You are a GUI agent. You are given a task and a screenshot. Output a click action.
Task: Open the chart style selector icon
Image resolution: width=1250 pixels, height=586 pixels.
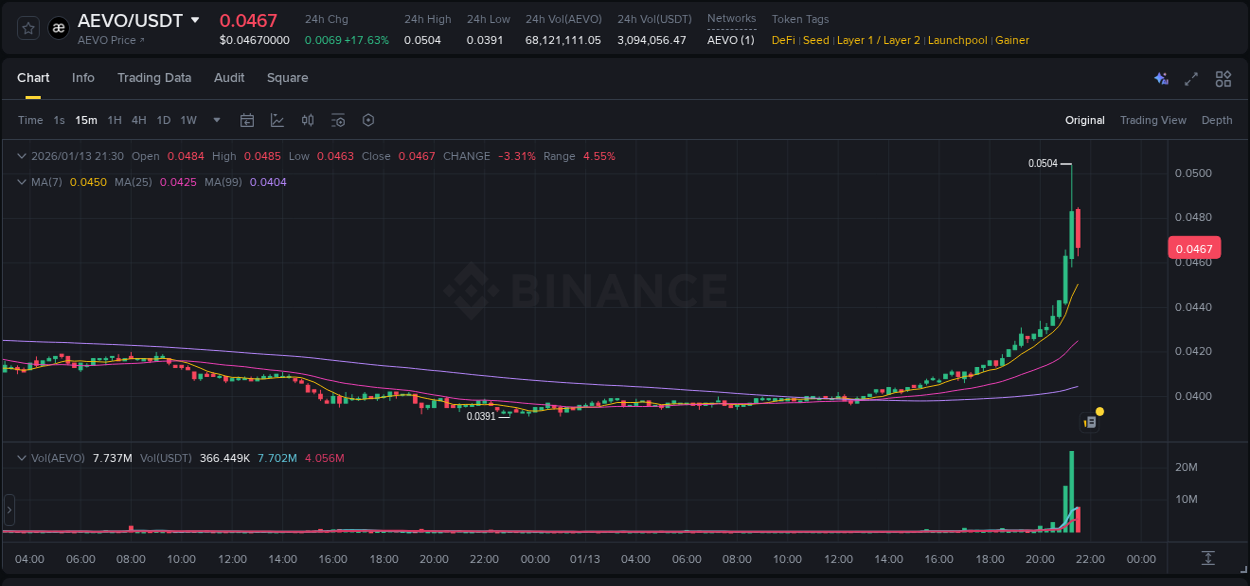tap(277, 120)
